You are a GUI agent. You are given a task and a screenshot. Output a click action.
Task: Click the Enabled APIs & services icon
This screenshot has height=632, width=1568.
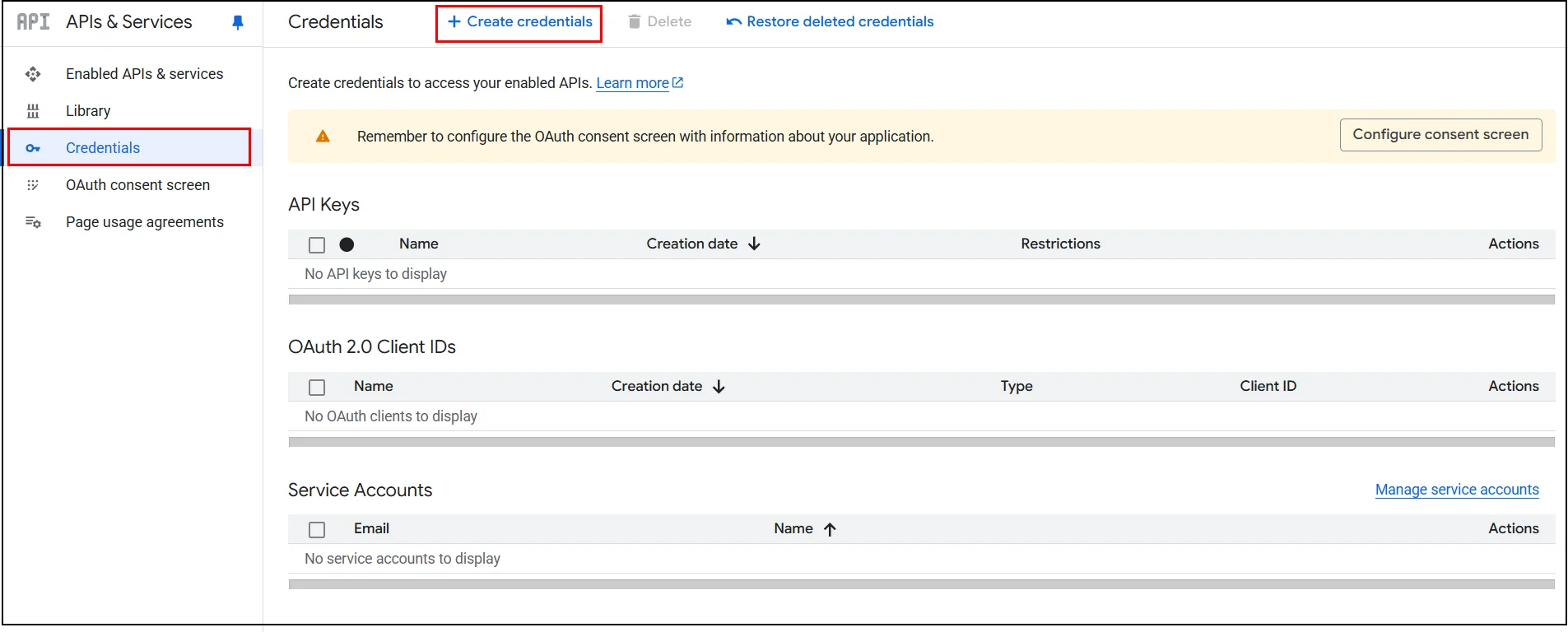[x=33, y=74]
